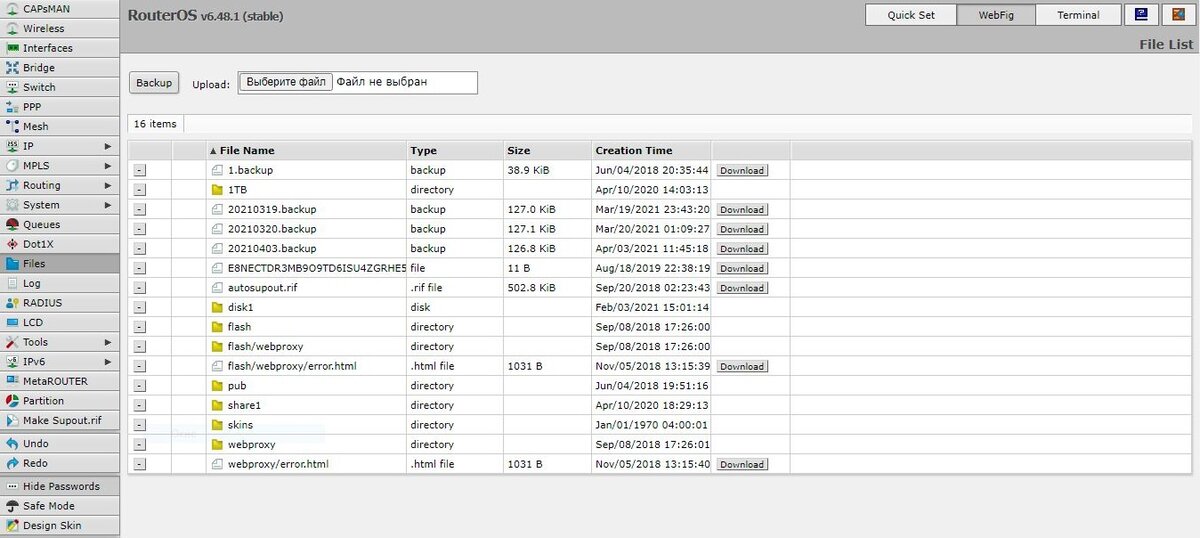Click the webproxy directory name

click(x=251, y=444)
